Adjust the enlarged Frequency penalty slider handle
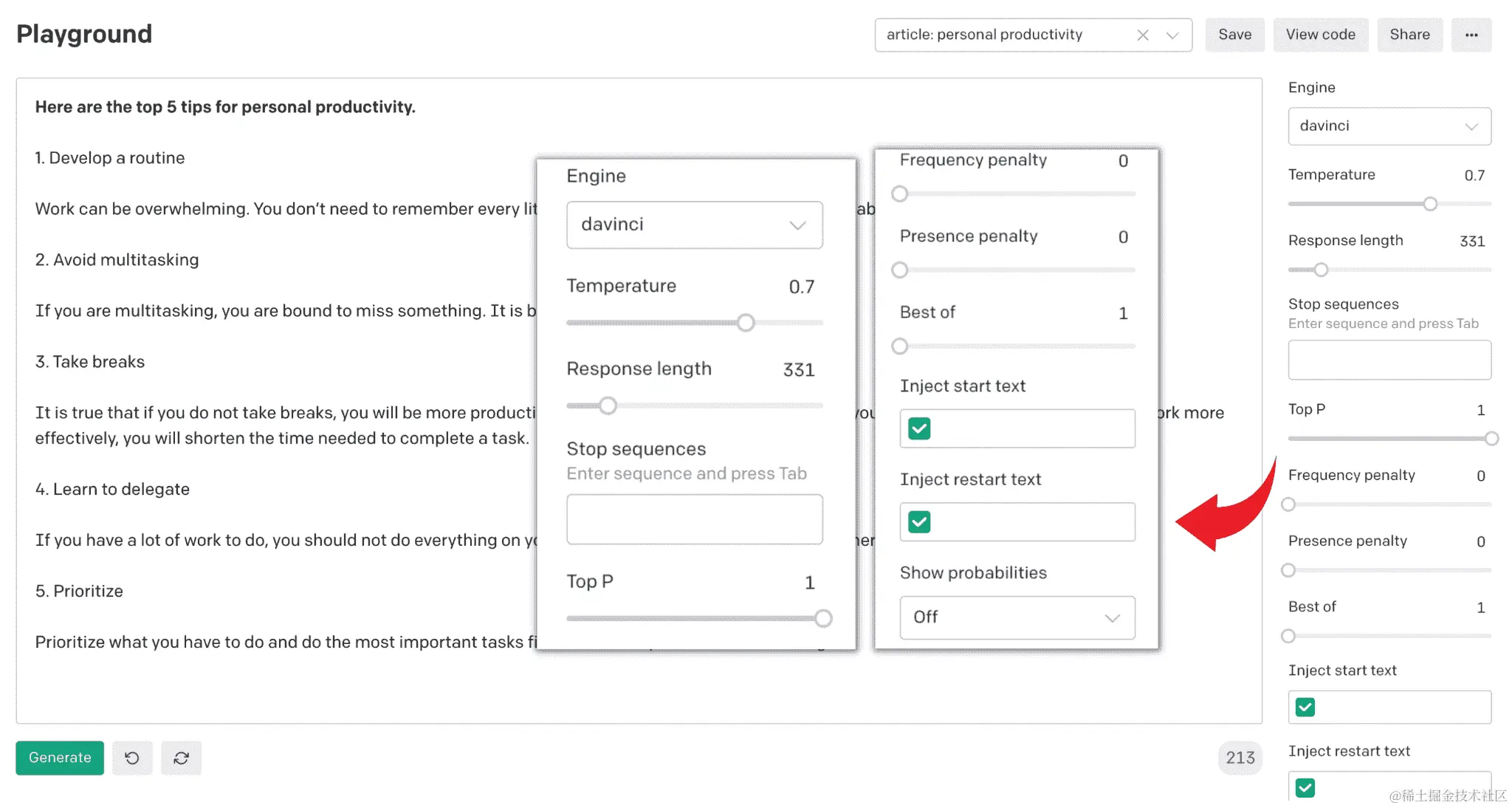The width and height of the screenshot is (1512, 808). click(x=899, y=194)
